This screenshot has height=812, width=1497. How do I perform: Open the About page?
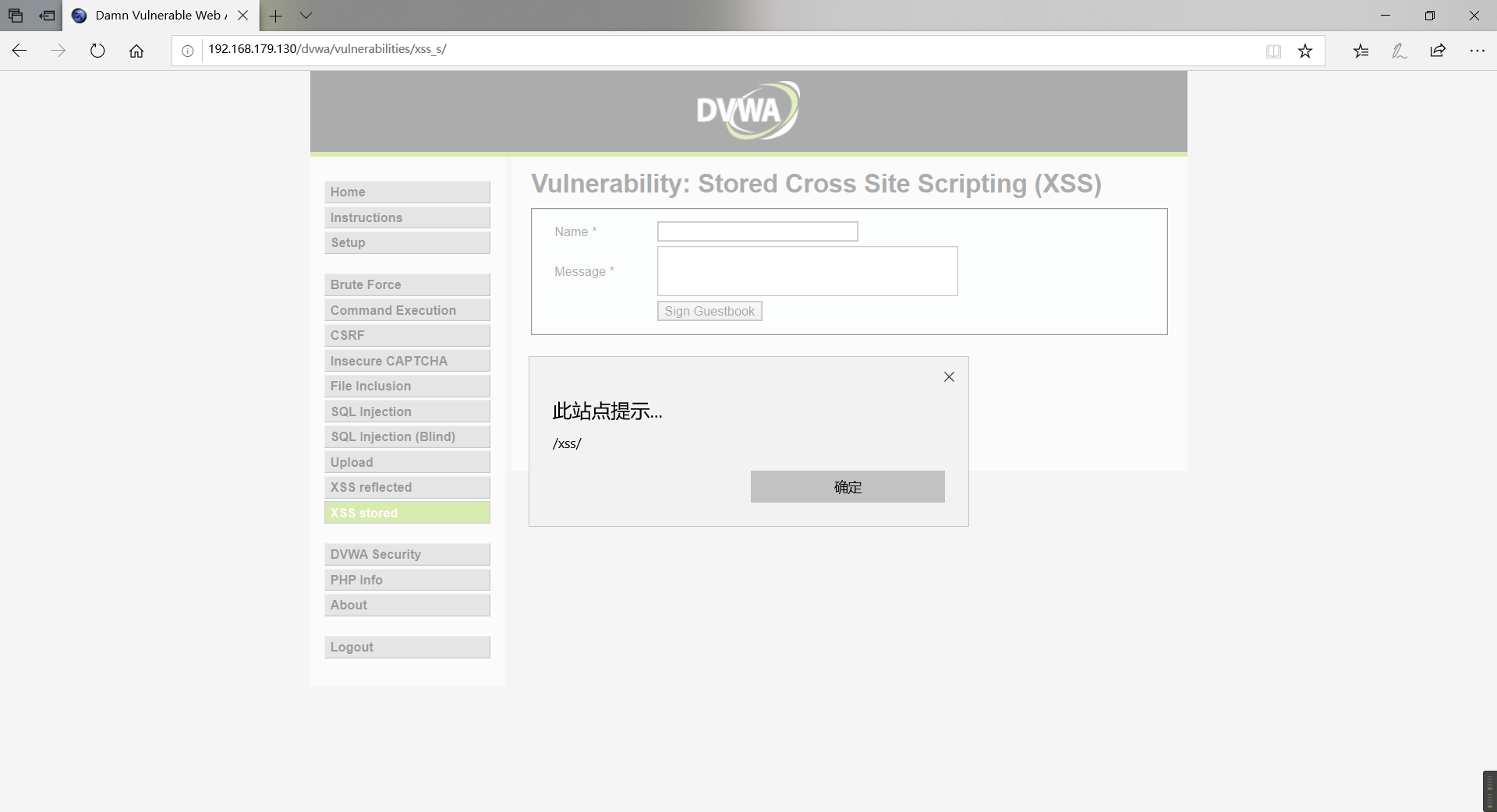[407, 605]
